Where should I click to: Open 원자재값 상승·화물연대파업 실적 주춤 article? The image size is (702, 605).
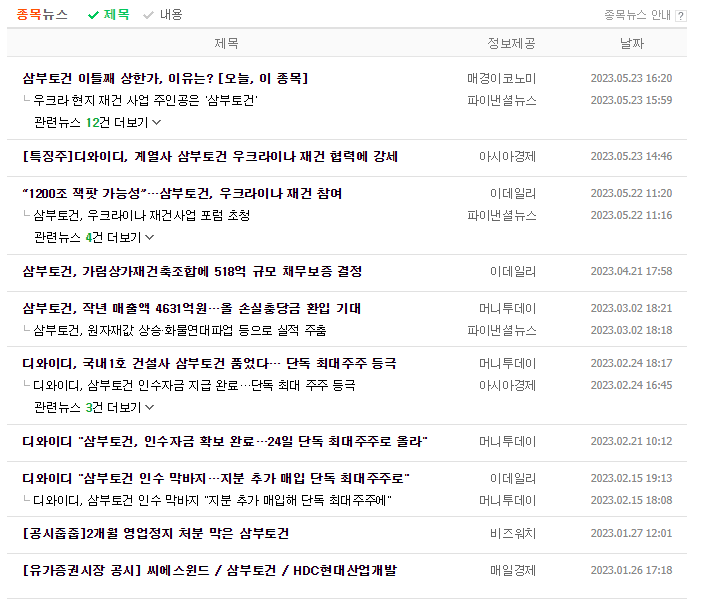click(180, 330)
